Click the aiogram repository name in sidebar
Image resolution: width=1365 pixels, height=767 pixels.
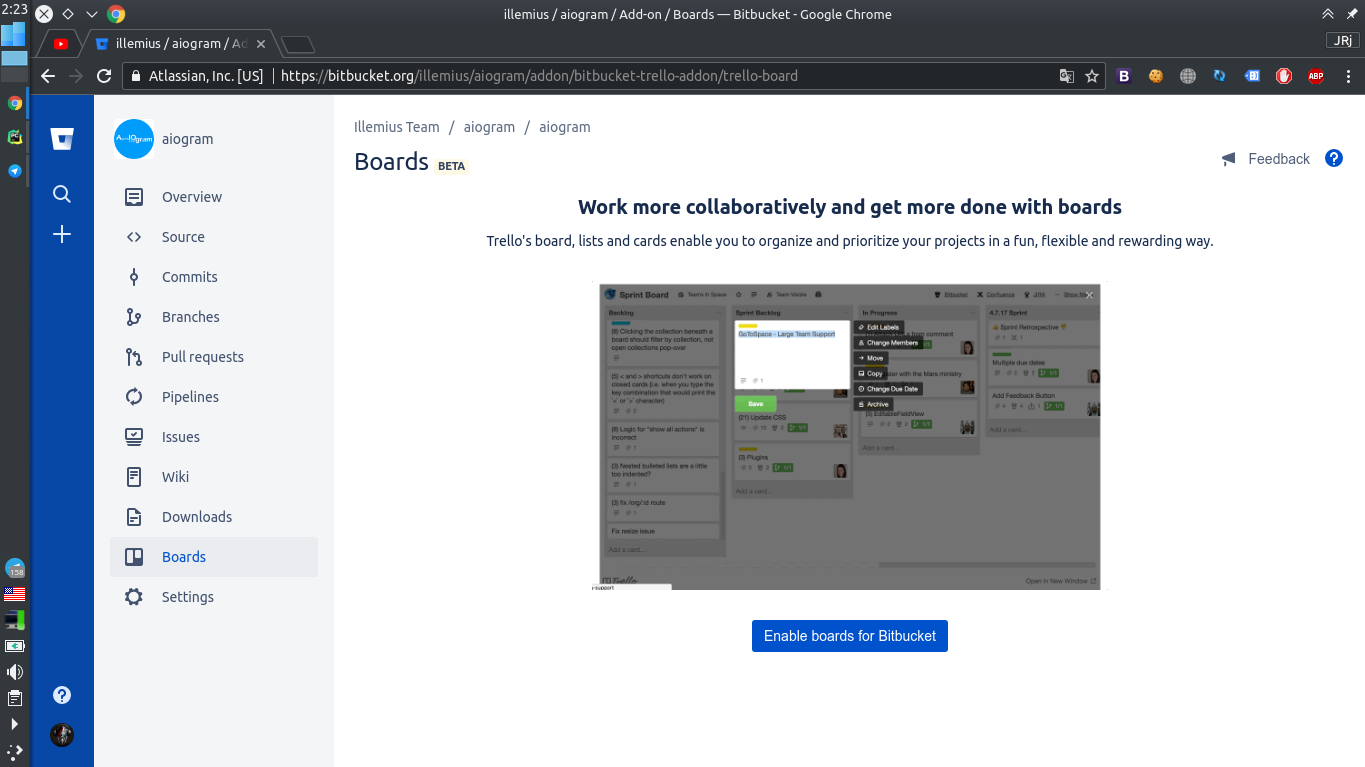click(188, 139)
